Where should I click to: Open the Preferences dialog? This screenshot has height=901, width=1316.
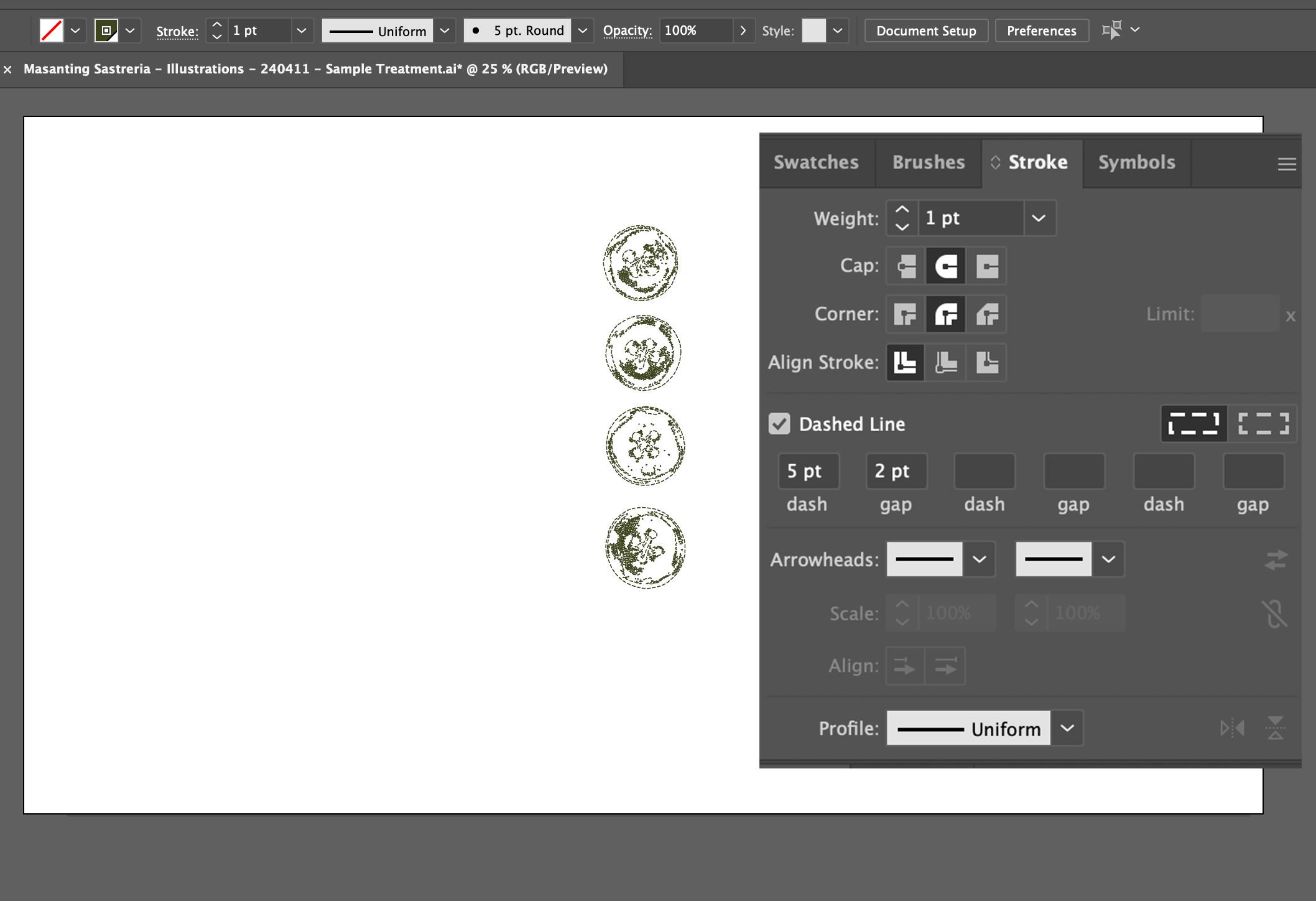pyautogui.click(x=1042, y=30)
